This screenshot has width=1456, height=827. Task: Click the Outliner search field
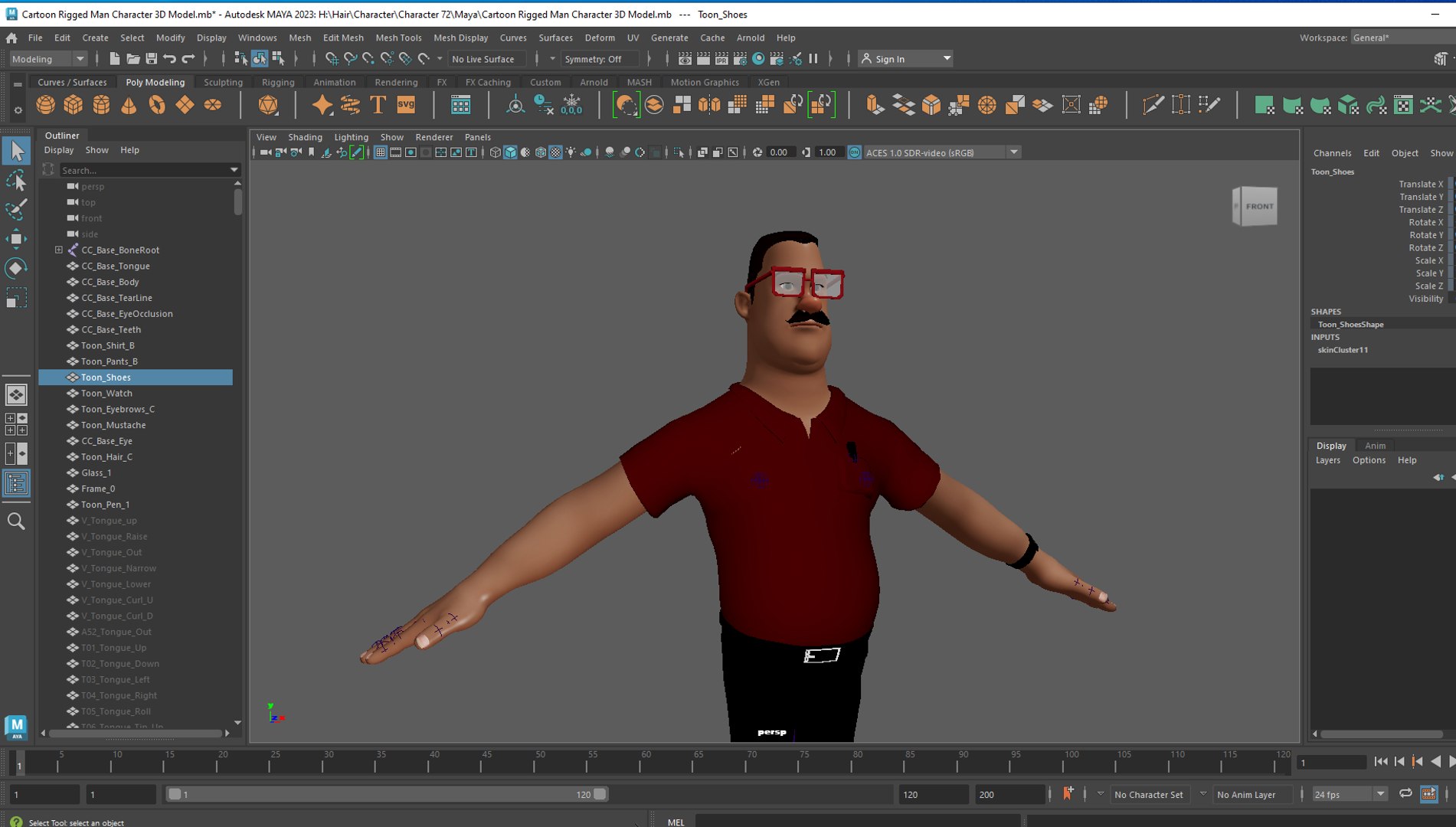[143, 170]
